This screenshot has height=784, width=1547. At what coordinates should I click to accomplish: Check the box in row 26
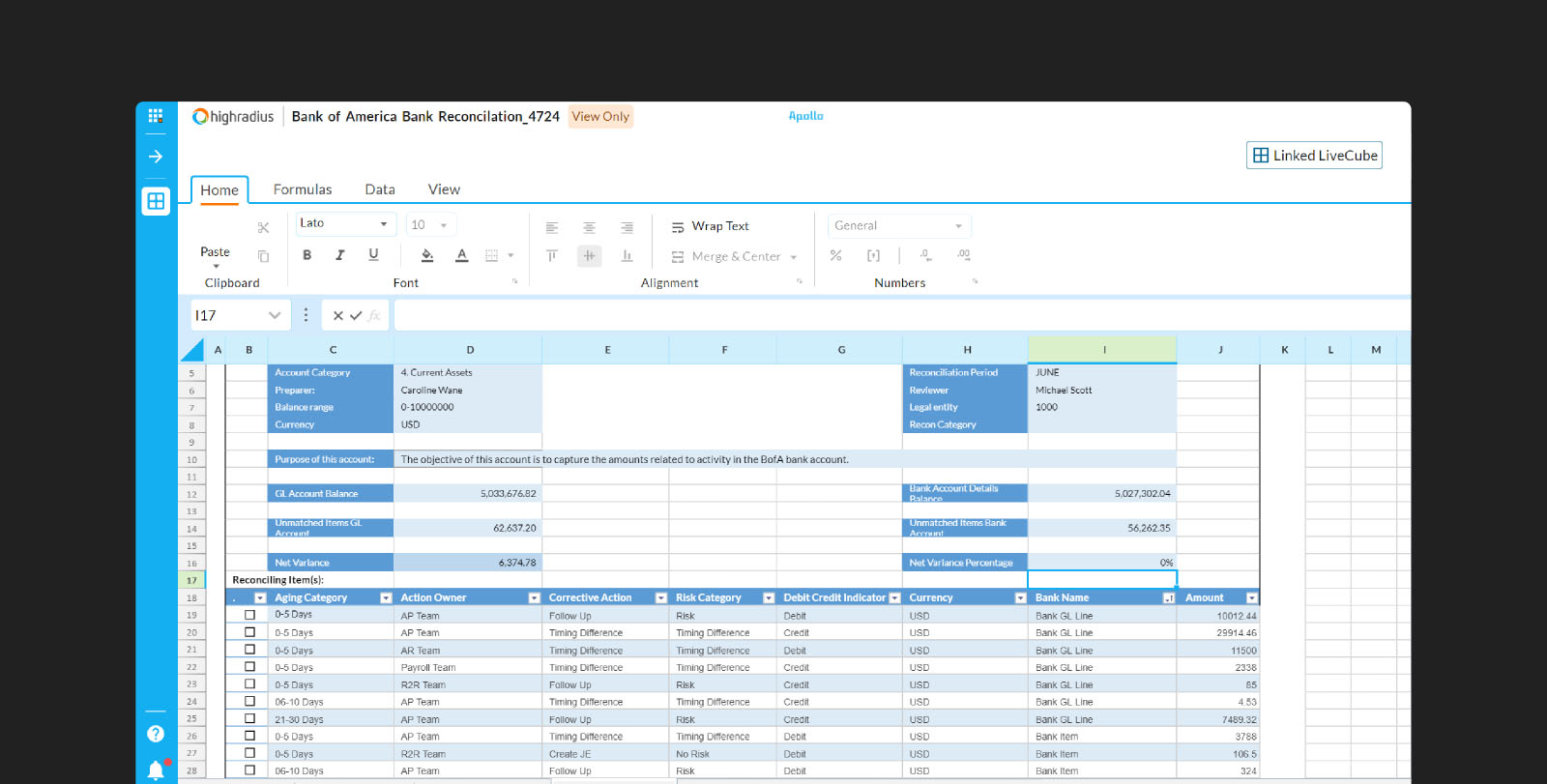point(249,736)
